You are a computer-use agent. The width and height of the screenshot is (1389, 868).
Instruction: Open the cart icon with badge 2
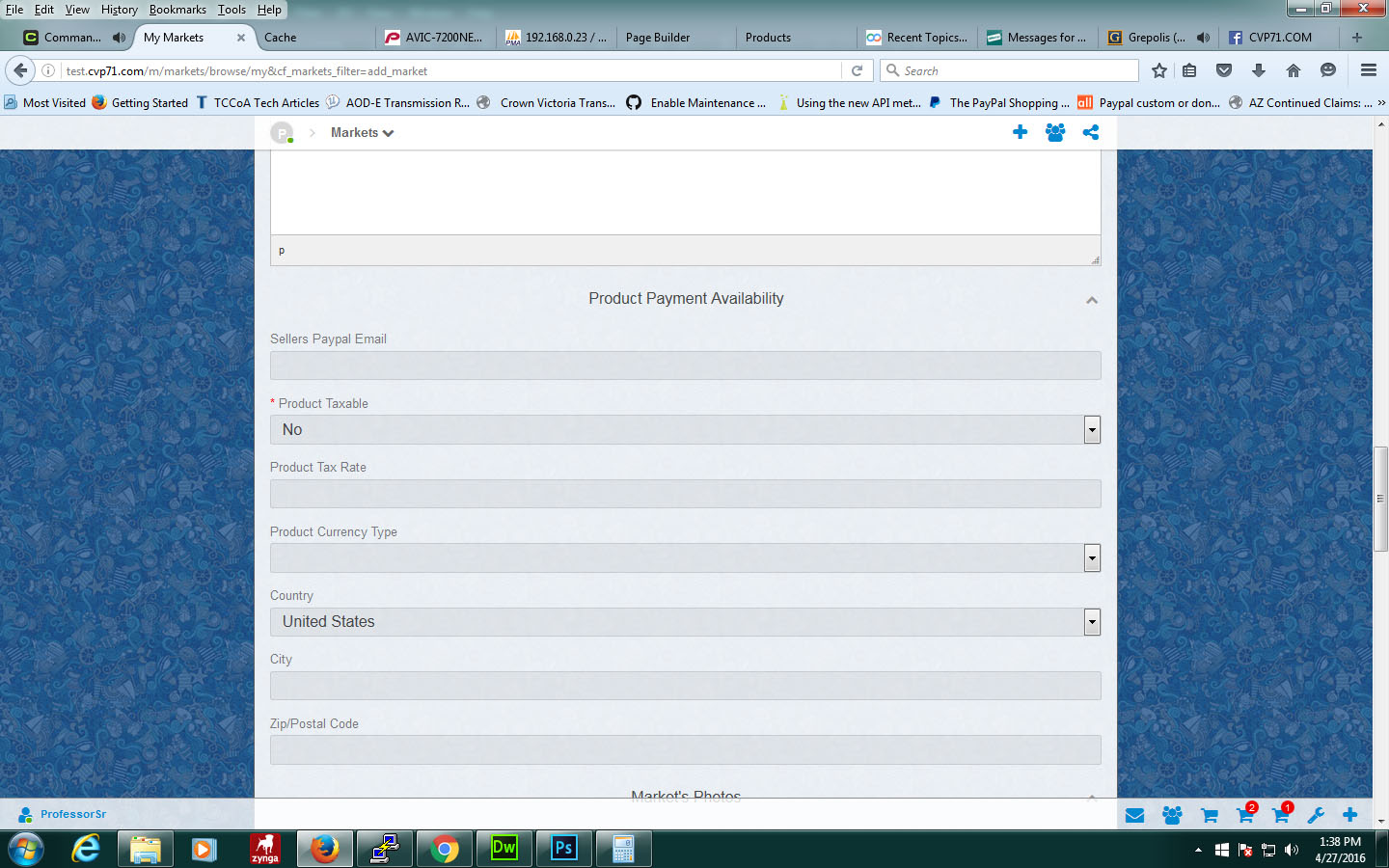[1245, 814]
